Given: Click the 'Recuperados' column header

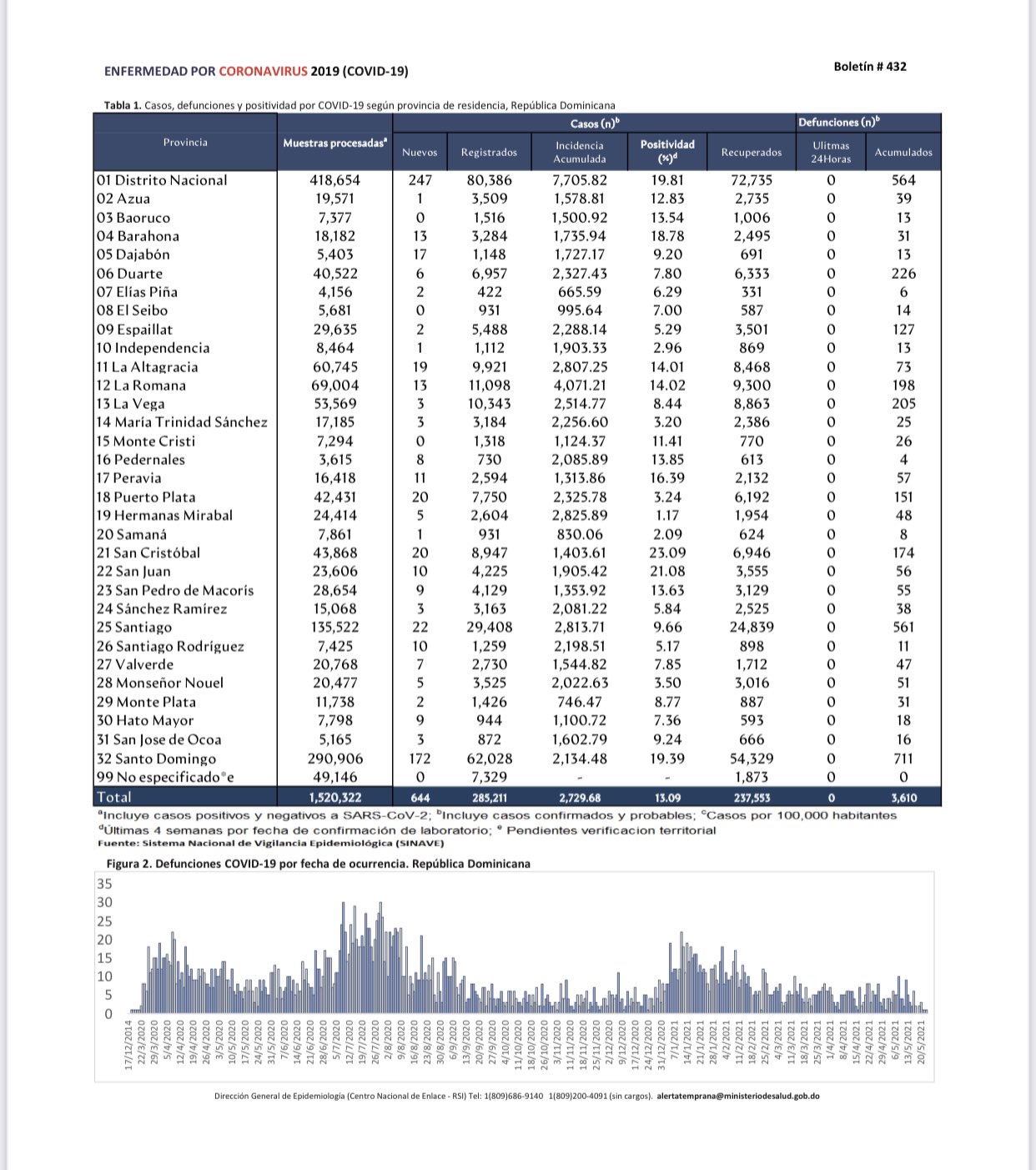Looking at the screenshot, I should 752,152.
